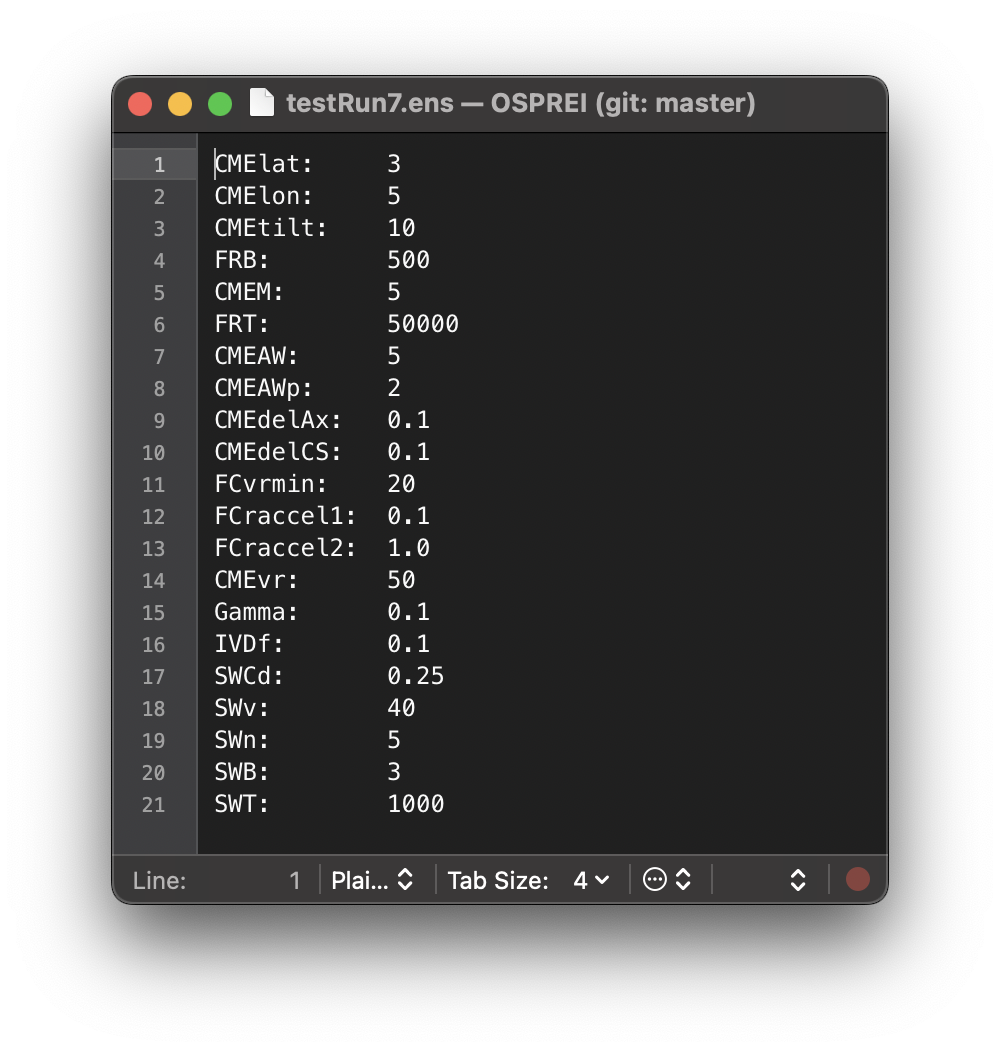Close the testRun7.ens window

click(x=140, y=104)
